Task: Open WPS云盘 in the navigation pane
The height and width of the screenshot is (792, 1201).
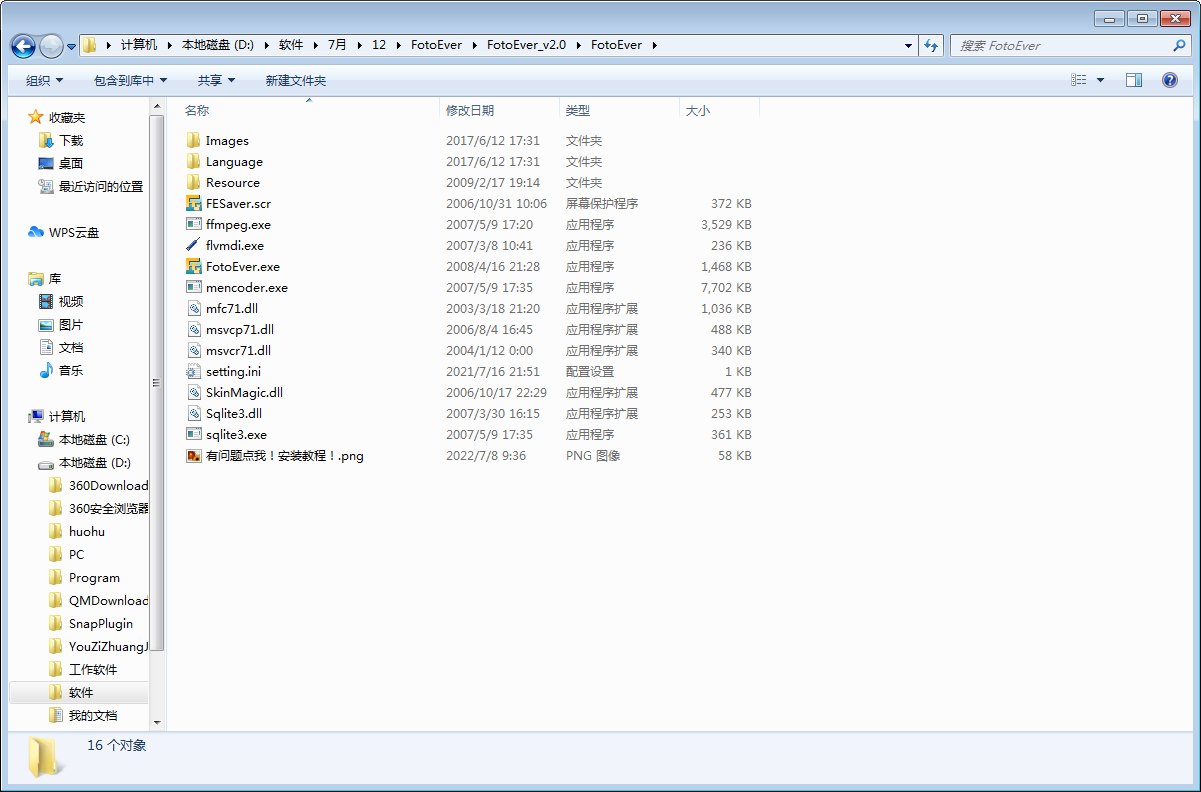Action: point(74,232)
